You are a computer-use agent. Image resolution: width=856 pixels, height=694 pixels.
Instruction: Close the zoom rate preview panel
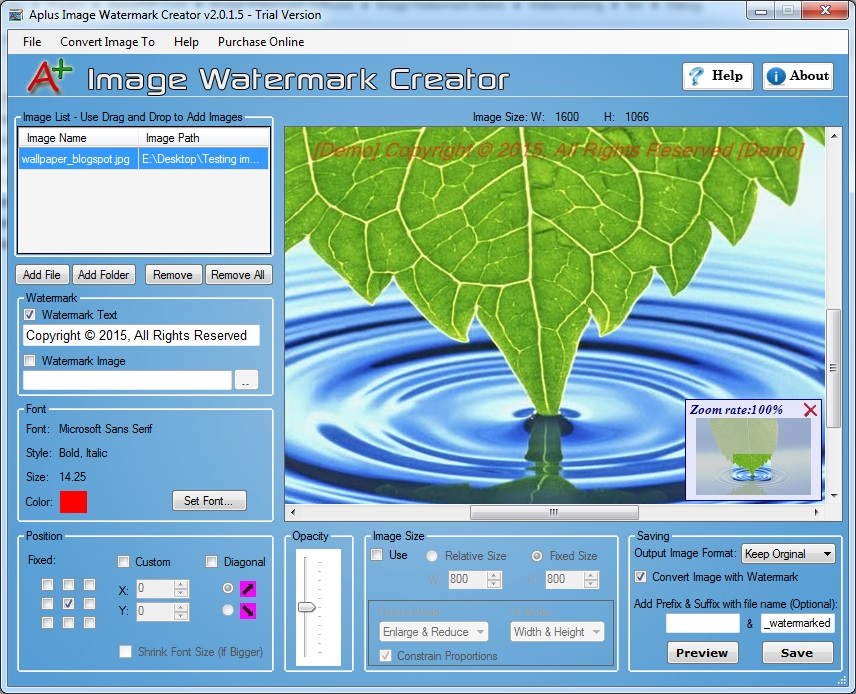(x=810, y=410)
